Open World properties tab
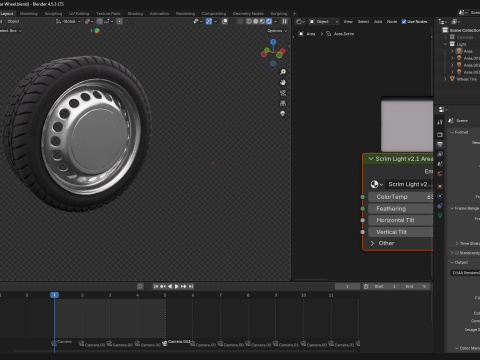Screen dimensions: 480x360 point(440,174)
